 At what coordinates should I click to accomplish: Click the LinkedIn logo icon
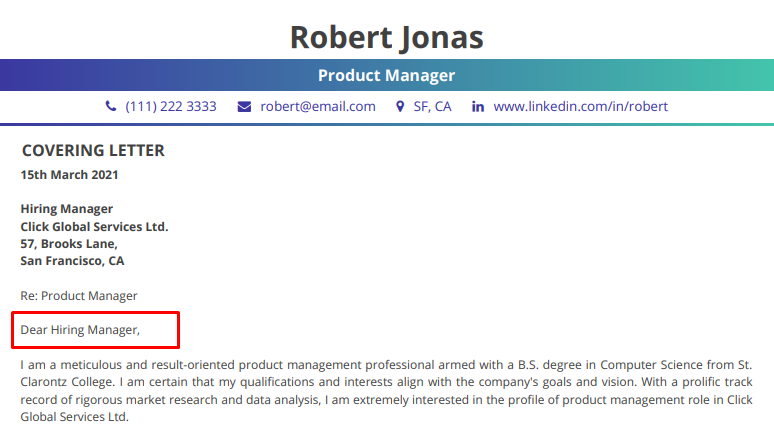[x=478, y=107]
